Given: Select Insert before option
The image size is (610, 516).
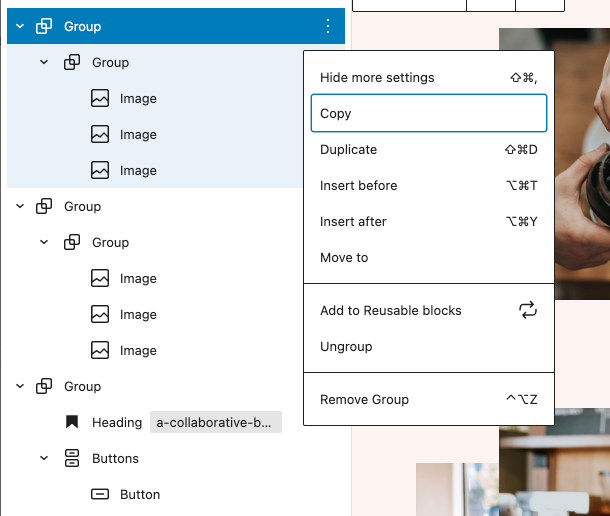Looking at the screenshot, I should coord(429,186).
